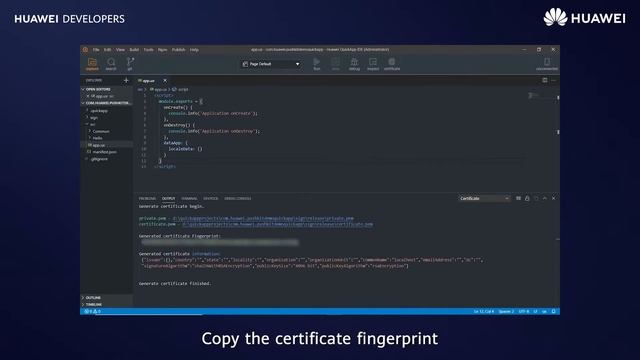Open the Help menu

194,50
